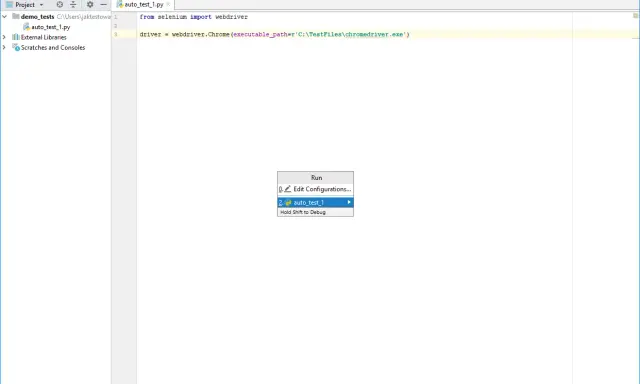
Task: Click the inspection status indicator at editor top right
Action: pos(636,16)
